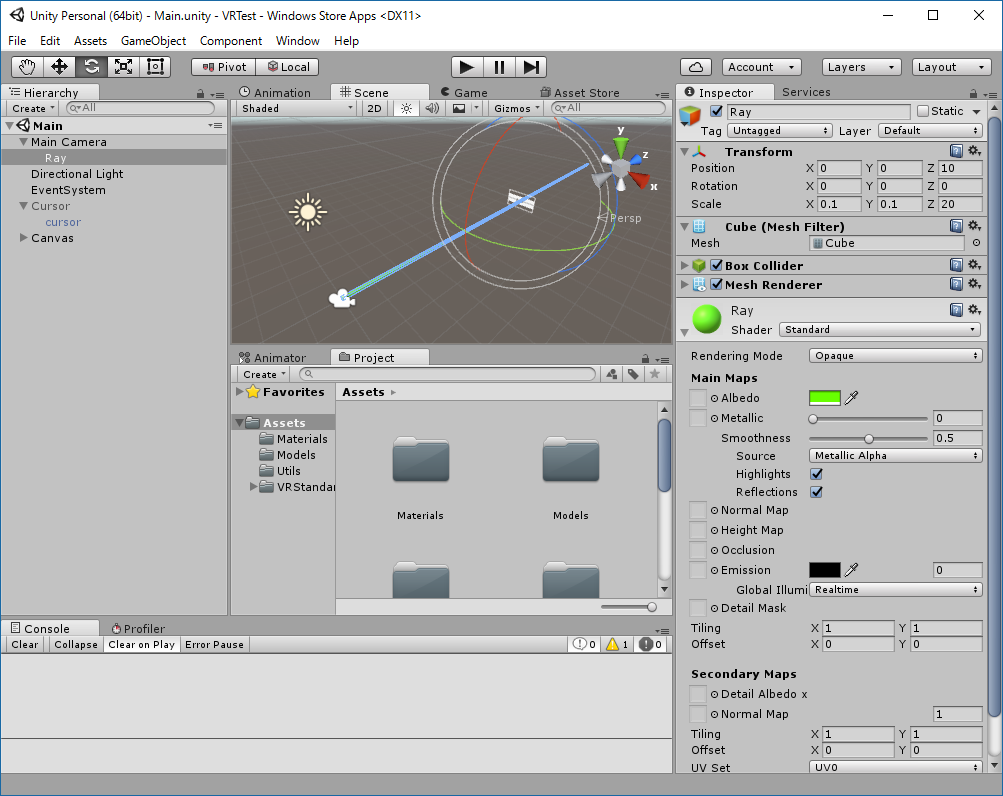1003x796 pixels.
Task: Select the Scale tool icon
Action: tap(123, 67)
